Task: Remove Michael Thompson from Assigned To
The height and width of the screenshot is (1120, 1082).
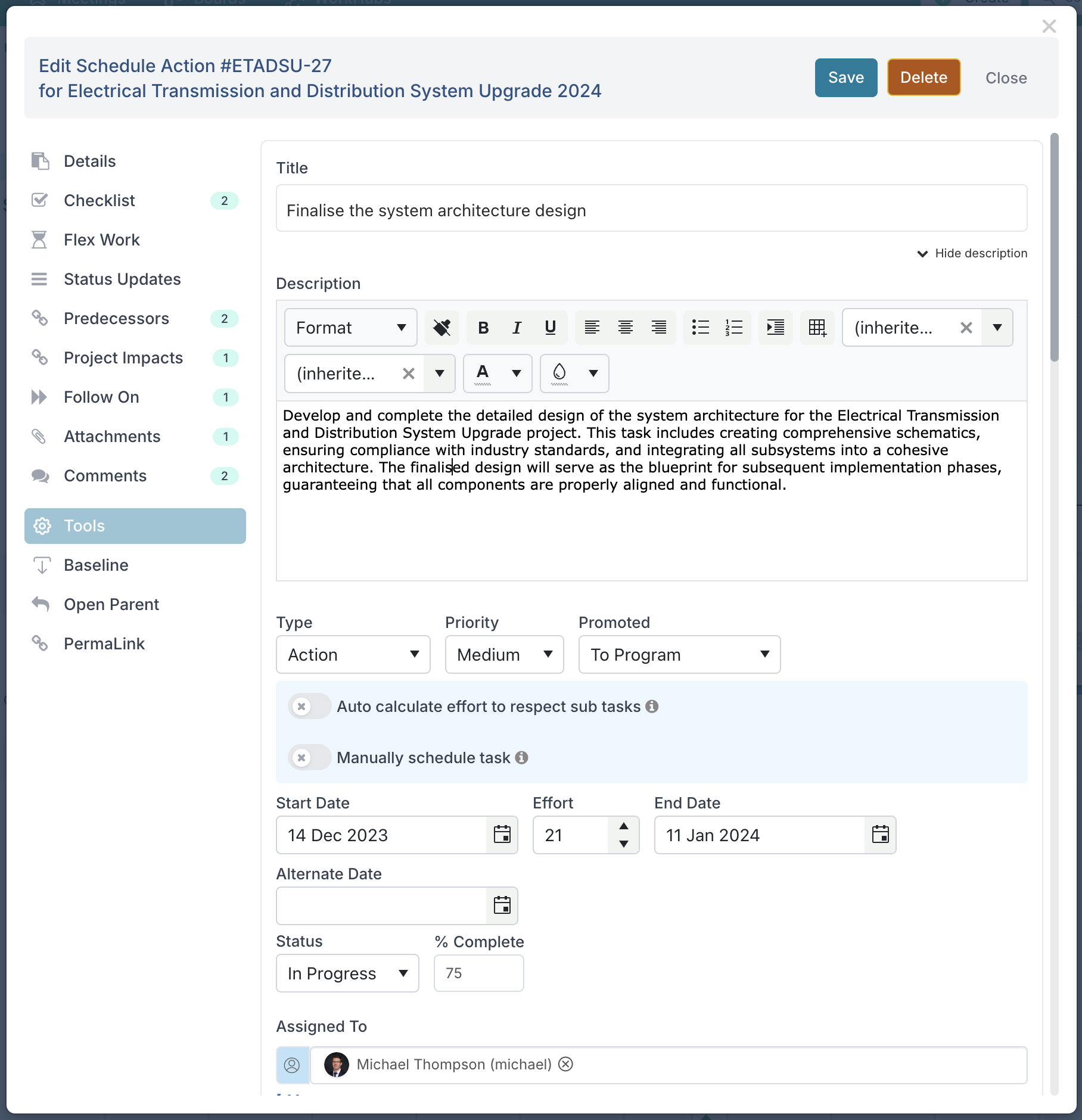Action: pos(565,1064)
